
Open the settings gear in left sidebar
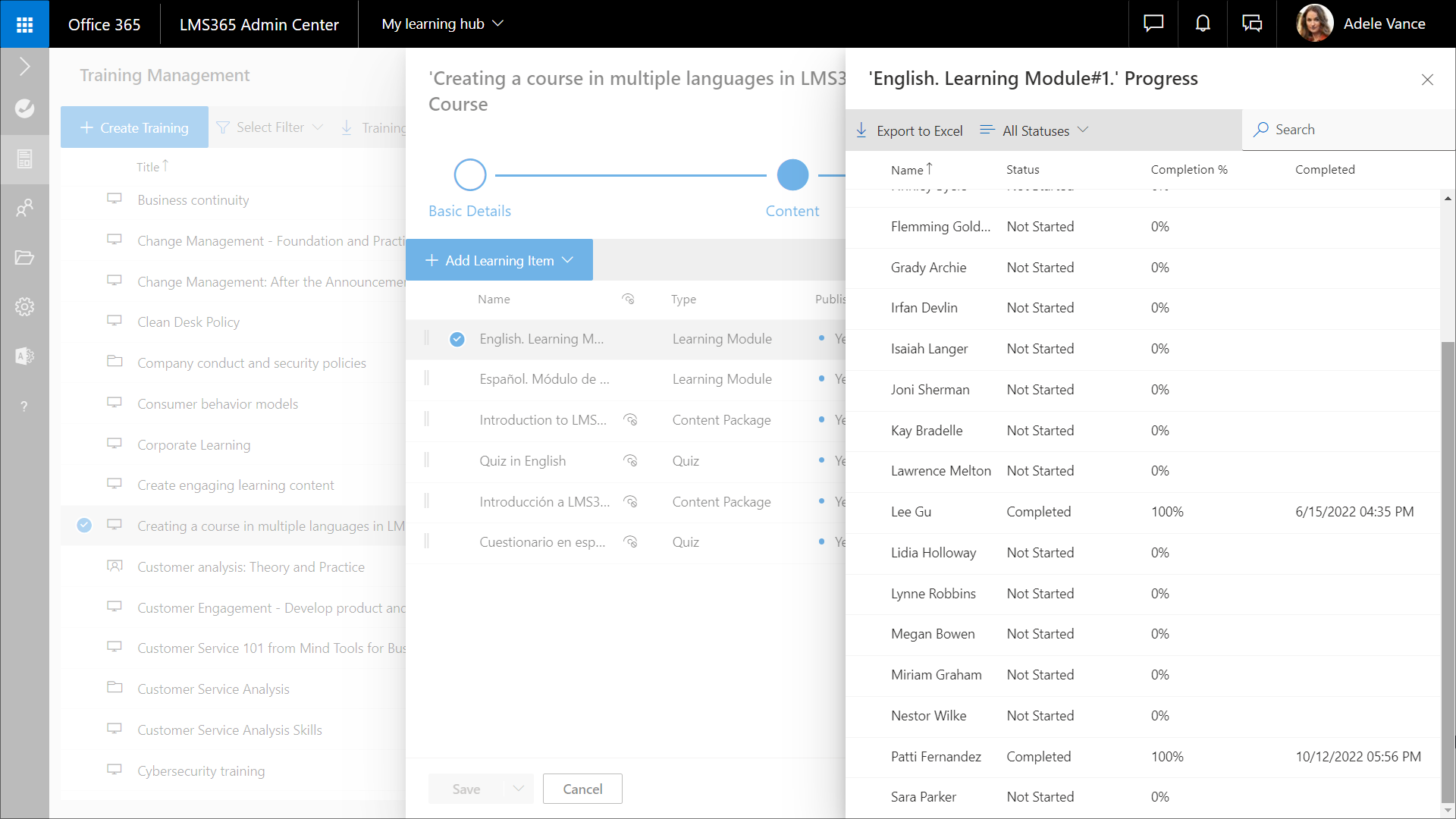click(x=24, y=307)
